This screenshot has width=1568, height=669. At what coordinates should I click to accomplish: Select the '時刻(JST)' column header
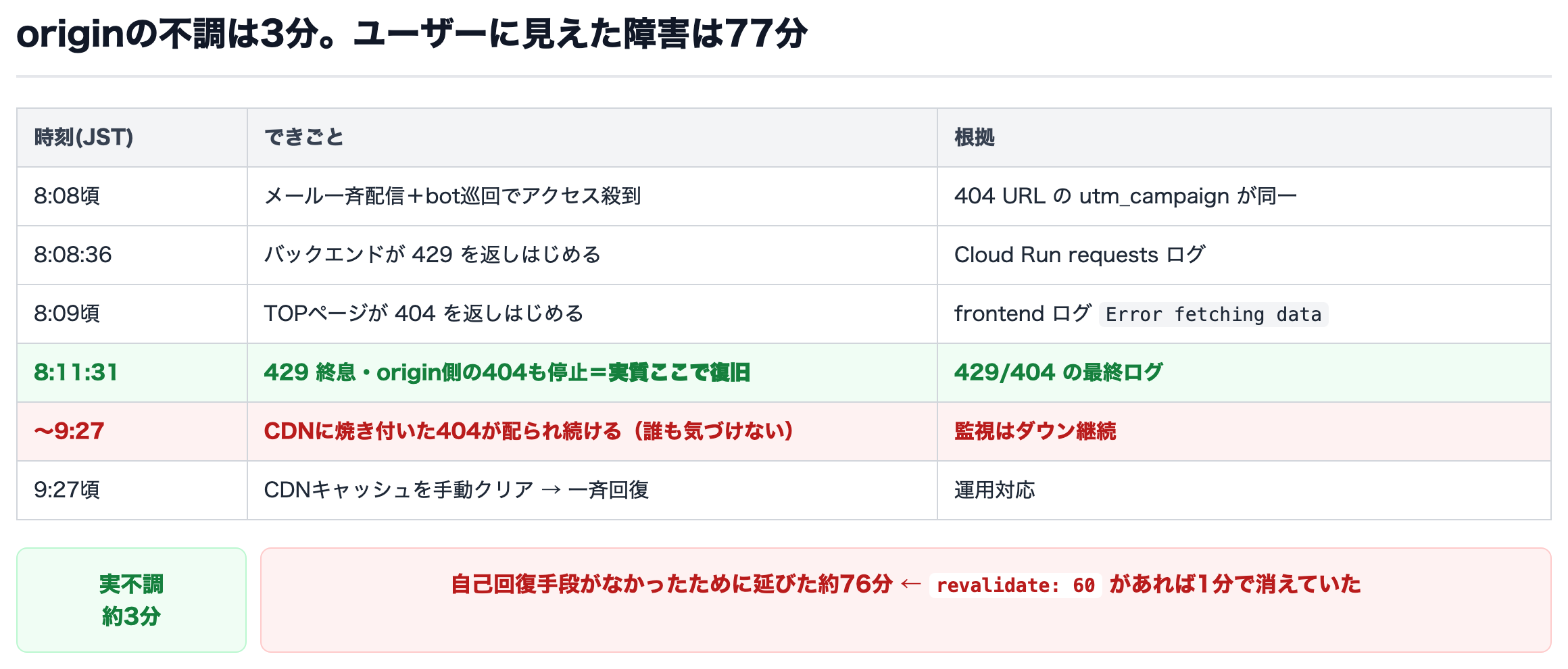pos(132,138)
